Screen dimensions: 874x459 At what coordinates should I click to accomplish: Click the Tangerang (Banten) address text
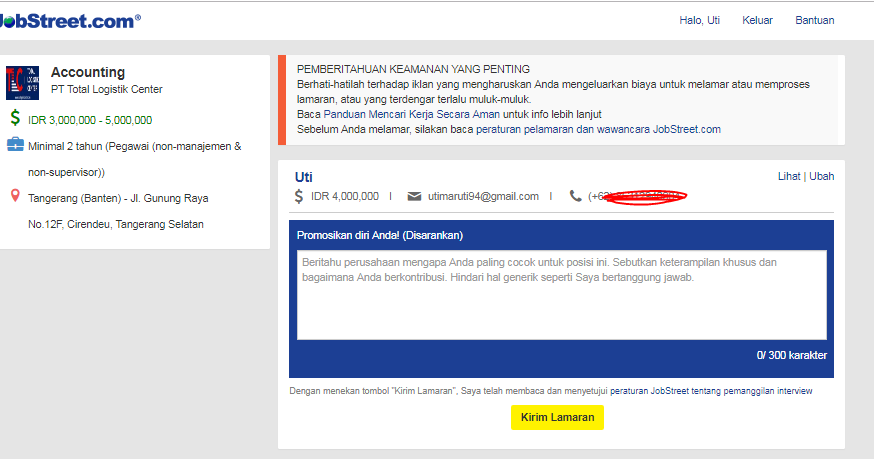(118, 211)
